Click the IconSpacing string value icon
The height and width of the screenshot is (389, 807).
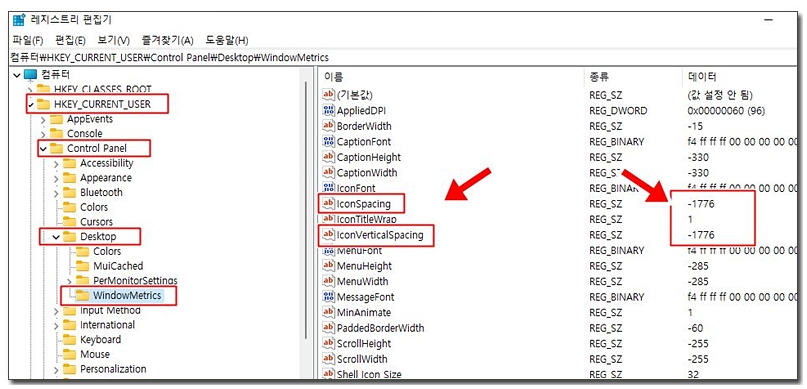[x=328, y=204]
